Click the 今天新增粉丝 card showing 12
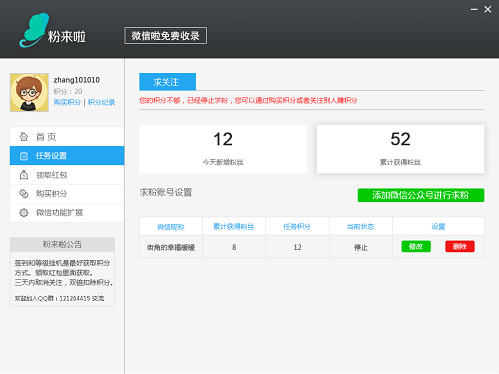 pyautogui.click(x=223, y=149)
